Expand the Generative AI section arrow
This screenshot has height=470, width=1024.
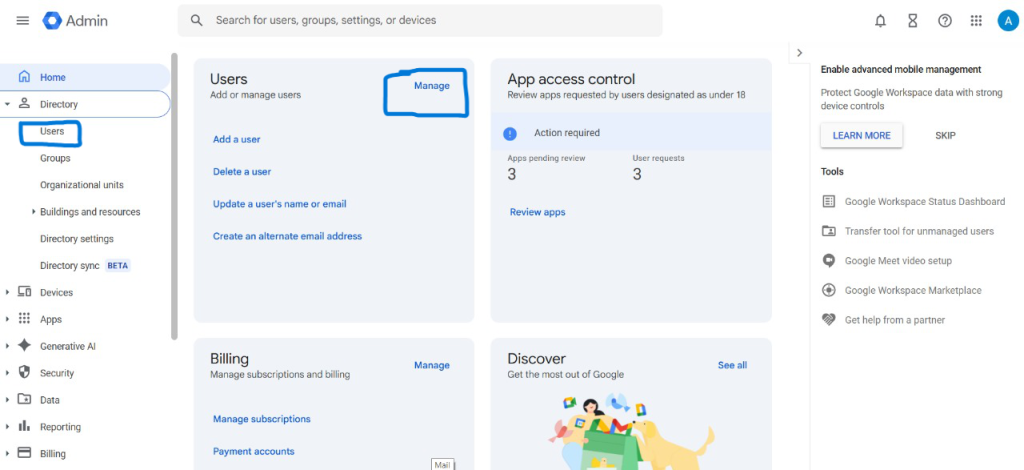pyautogui.click(x=7, y=346)
